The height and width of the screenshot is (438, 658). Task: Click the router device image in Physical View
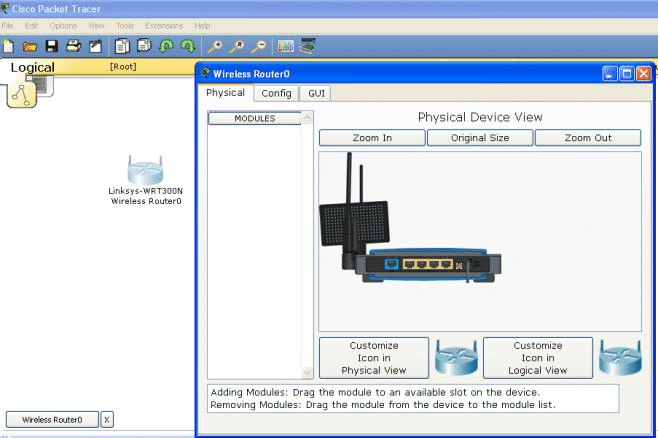coord(410,218)
